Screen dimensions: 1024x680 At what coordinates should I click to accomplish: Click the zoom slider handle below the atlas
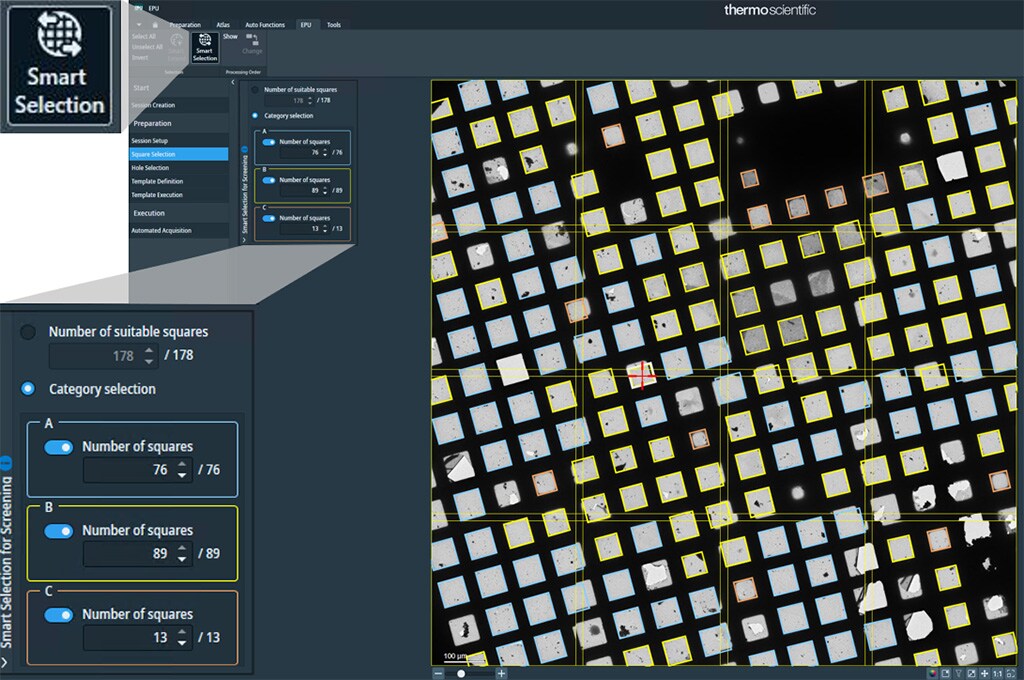click(x=460, y=673)
